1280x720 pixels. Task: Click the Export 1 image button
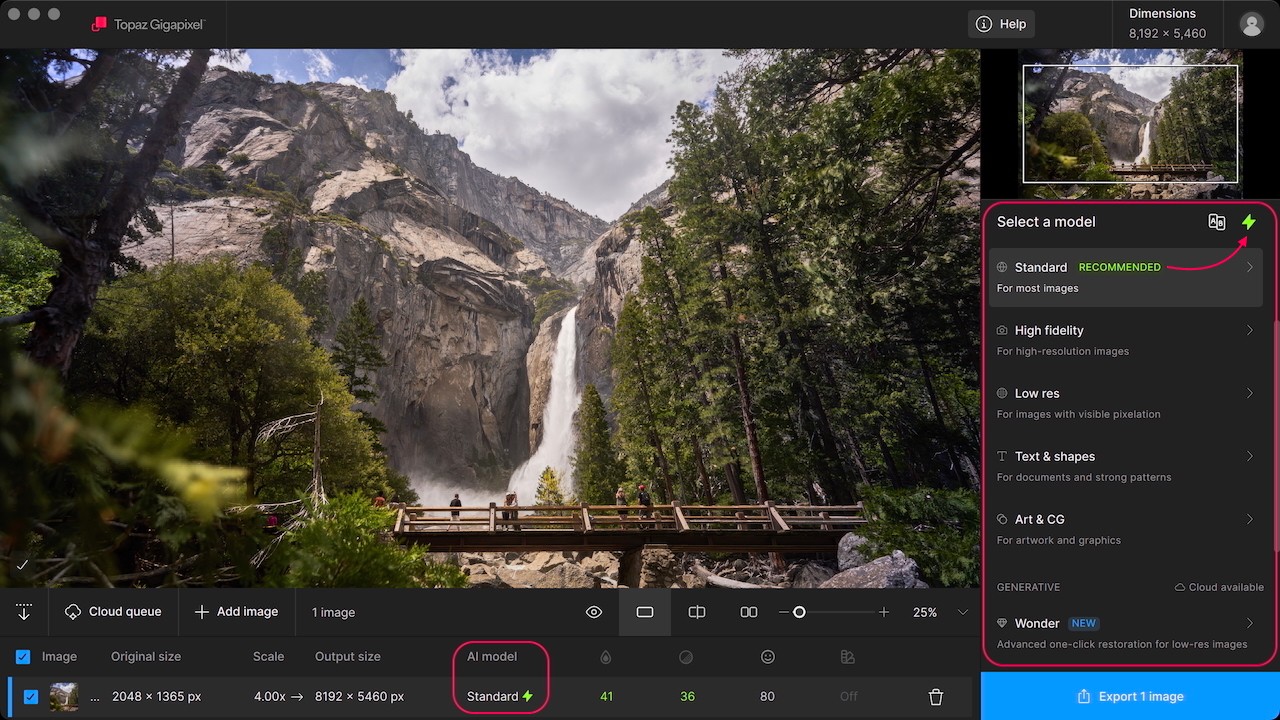(1130, 696)
